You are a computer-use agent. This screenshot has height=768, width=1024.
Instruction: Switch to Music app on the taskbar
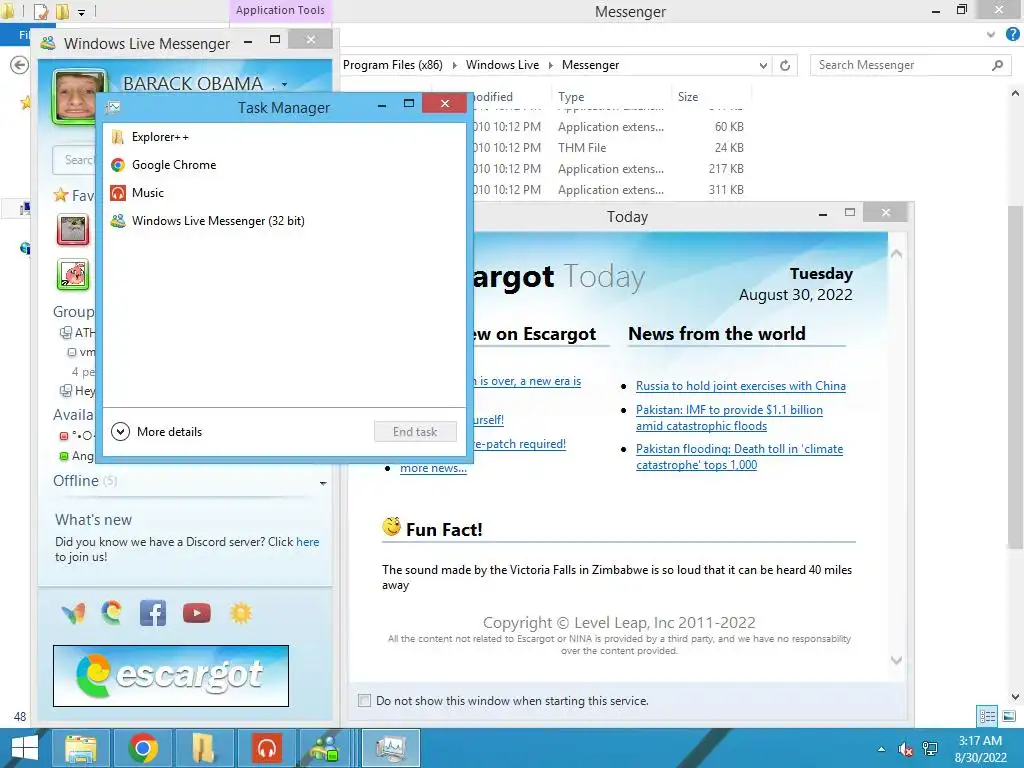pos(266,748)
